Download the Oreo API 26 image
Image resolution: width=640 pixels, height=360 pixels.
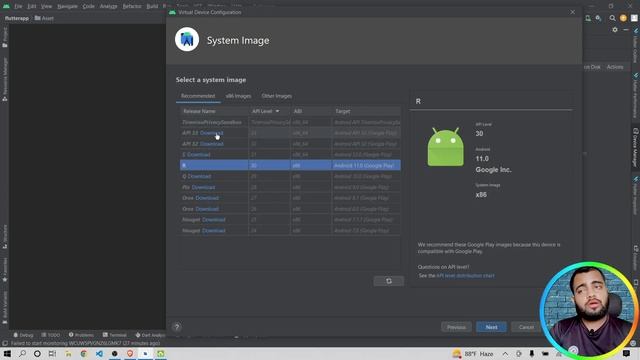207,209
